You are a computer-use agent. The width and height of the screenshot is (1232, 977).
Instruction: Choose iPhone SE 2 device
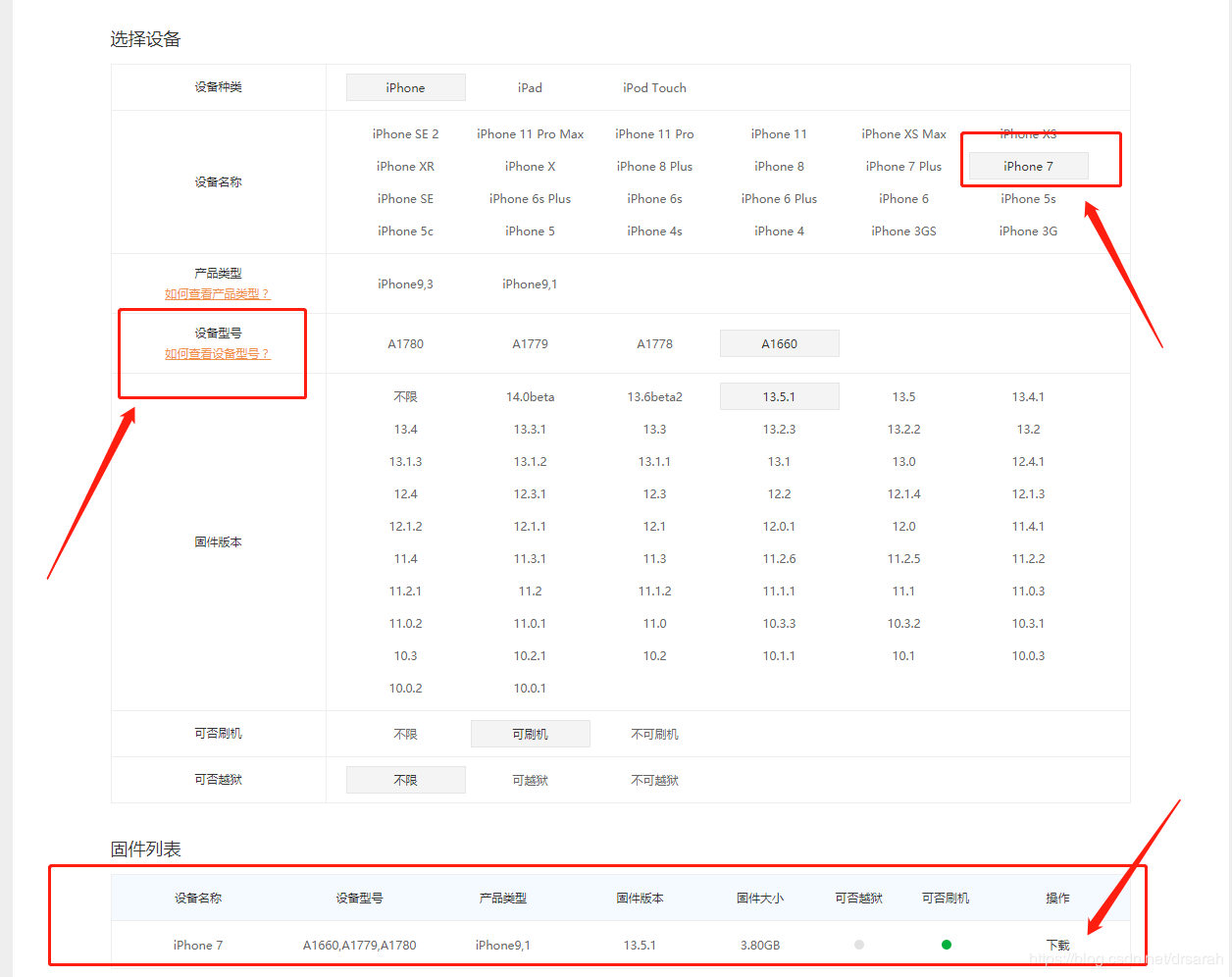click(405, 134)
